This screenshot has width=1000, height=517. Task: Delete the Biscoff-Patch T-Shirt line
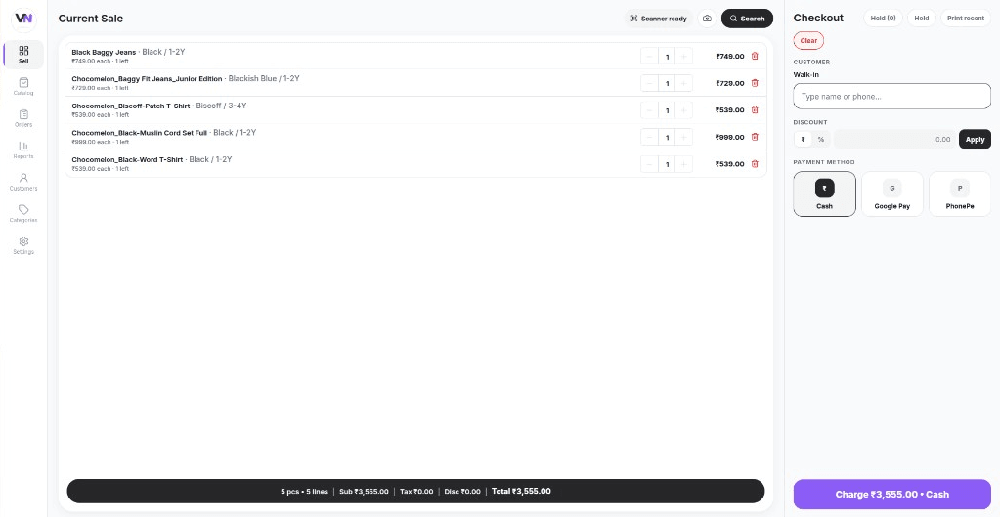(x=755, y=110)
